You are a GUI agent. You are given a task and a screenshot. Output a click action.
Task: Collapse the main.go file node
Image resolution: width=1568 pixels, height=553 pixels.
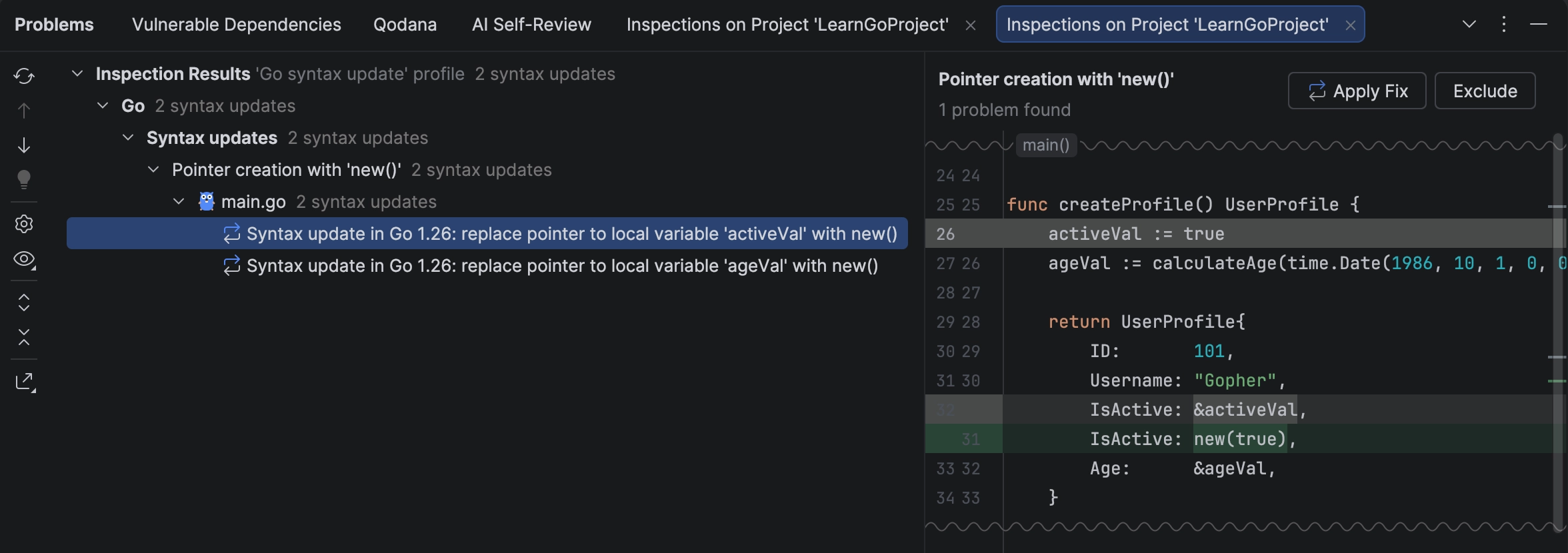pos(179,201)
